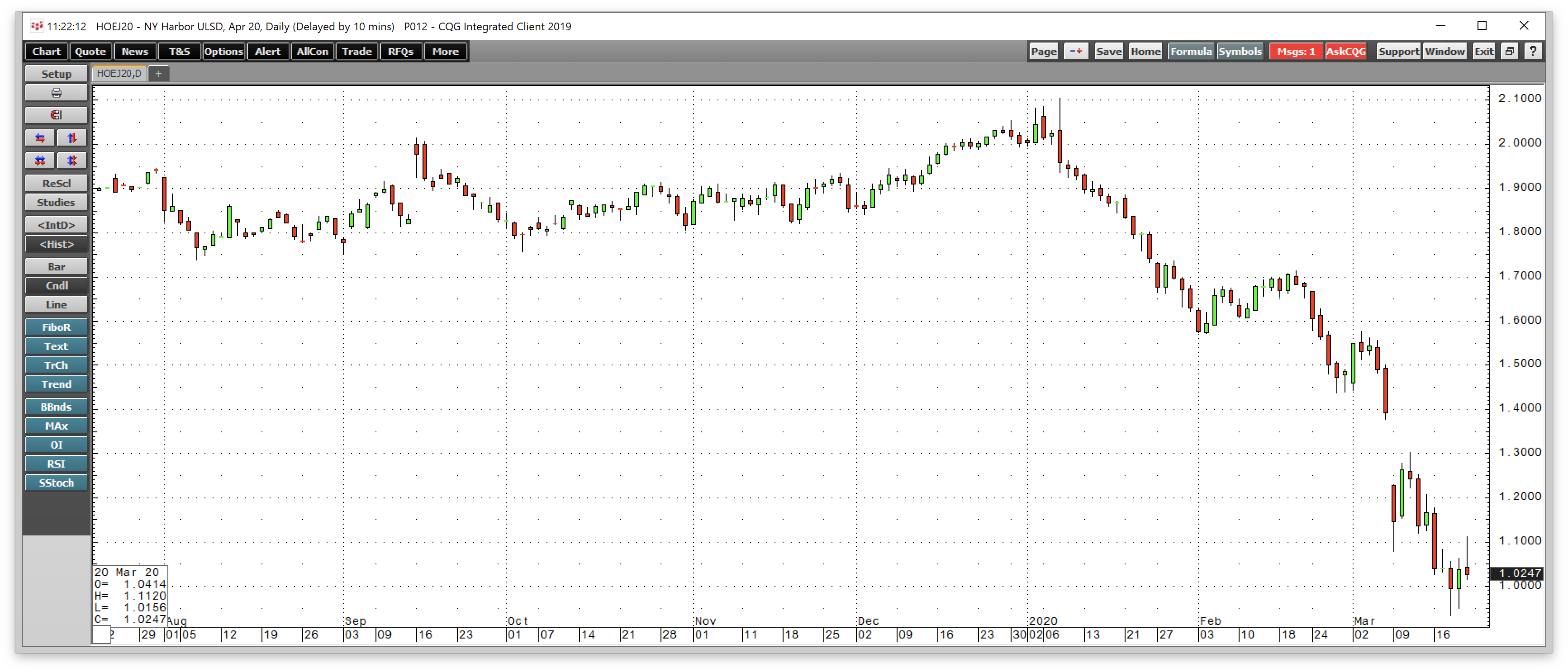Click the vertical compress arrows icon
This screenshot has height=672, width=1568.
[x=72, y=161]
